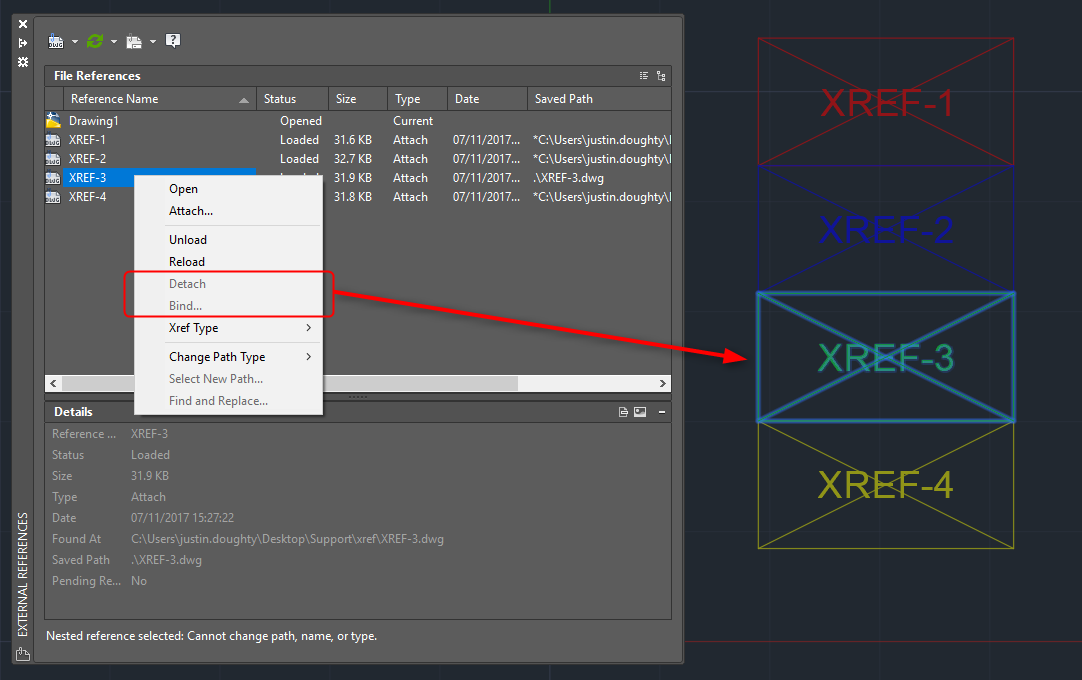
Task: Click the Attach DWG toolbar icon
Action: pyautogui.click(x=56, y=41)
